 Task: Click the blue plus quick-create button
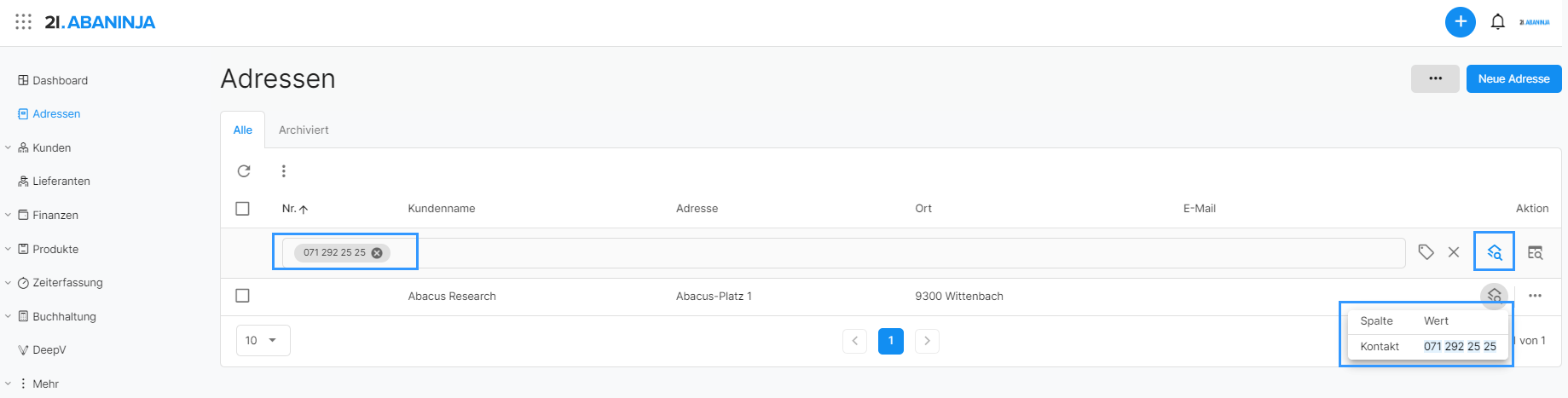(x=1461, y=22)
